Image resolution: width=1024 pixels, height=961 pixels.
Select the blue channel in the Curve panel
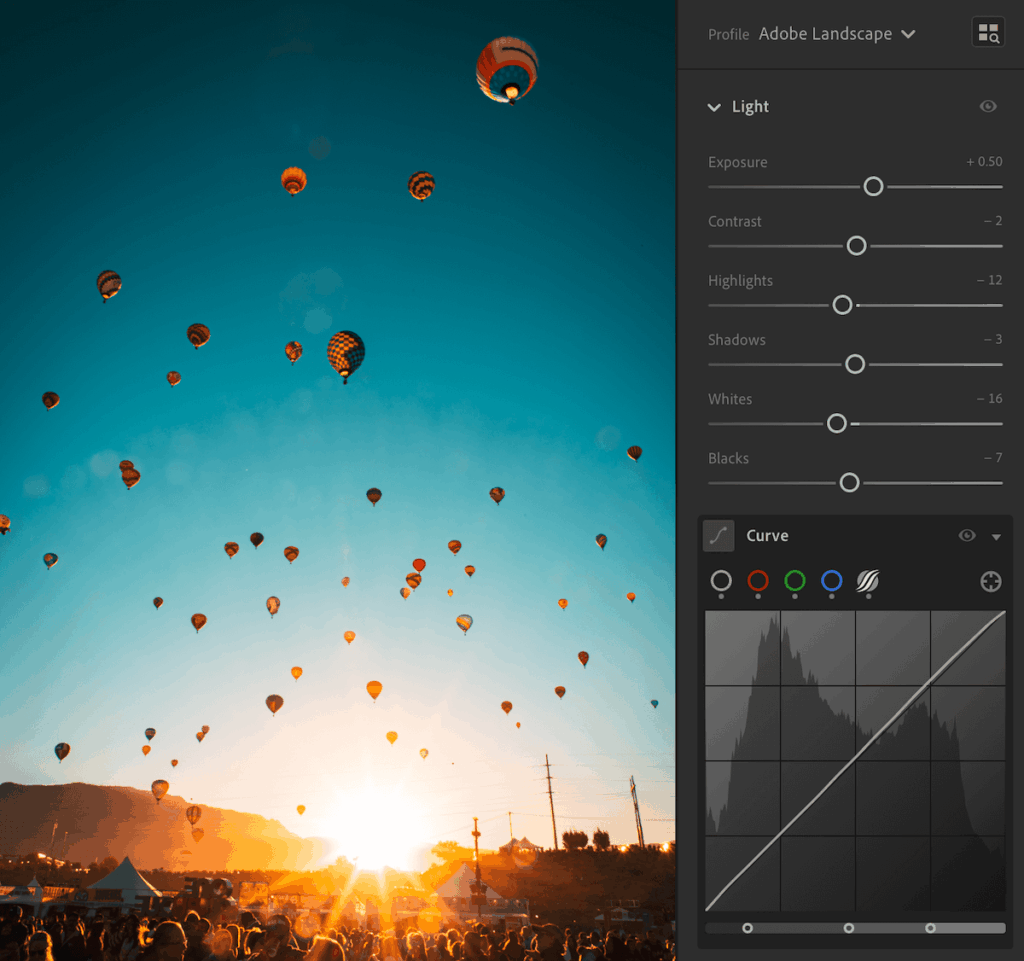pos(831,581)
